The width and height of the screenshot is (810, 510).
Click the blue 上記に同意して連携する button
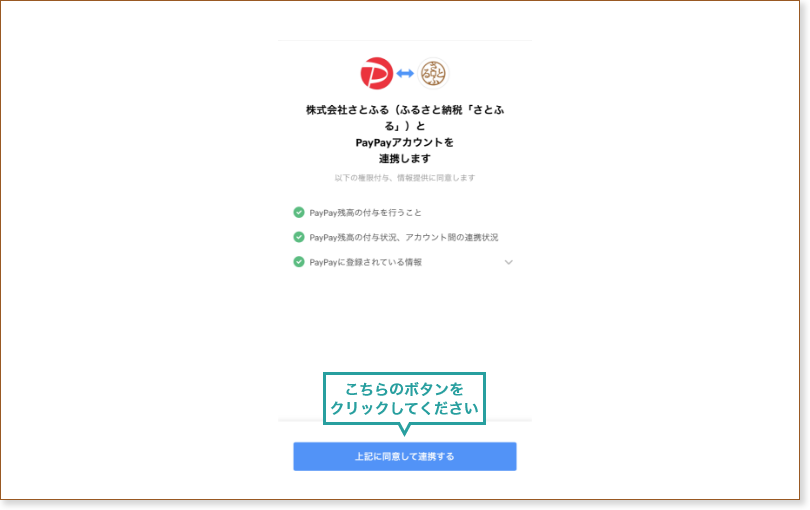coord(404,456)
